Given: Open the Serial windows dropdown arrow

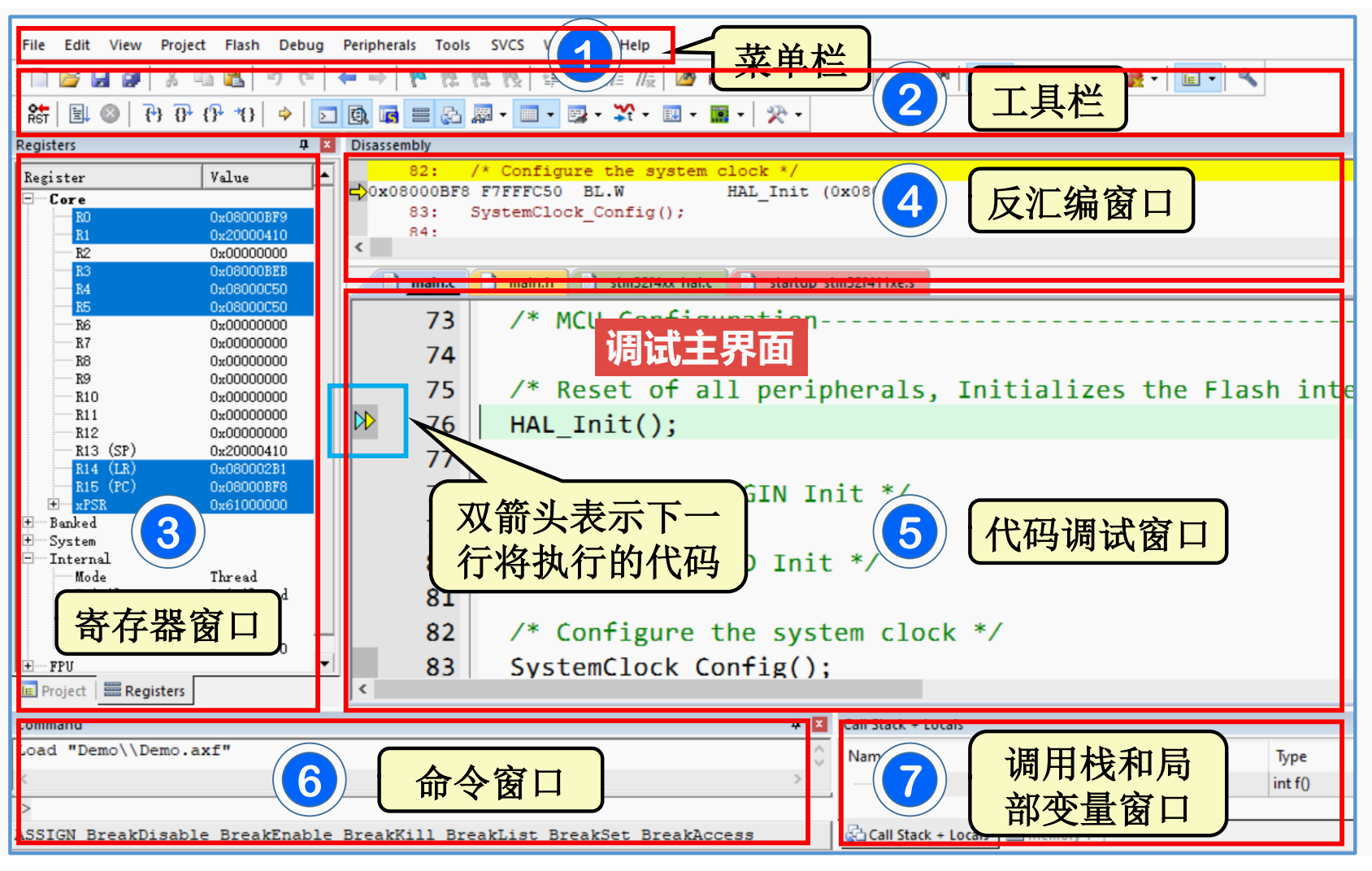Looking at the screenshot, I should [x=598, y=115].
